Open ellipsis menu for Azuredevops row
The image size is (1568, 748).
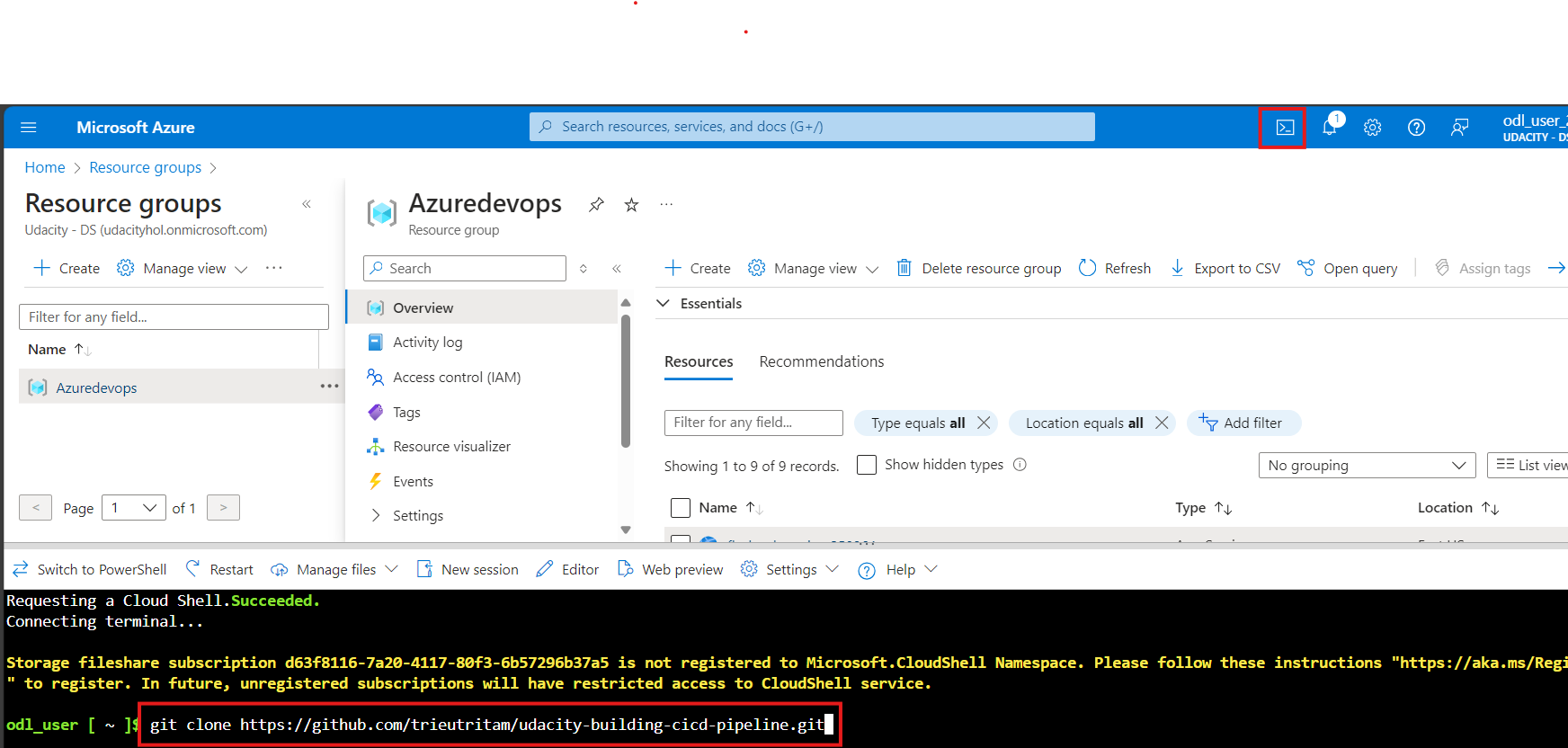point(330,387)
